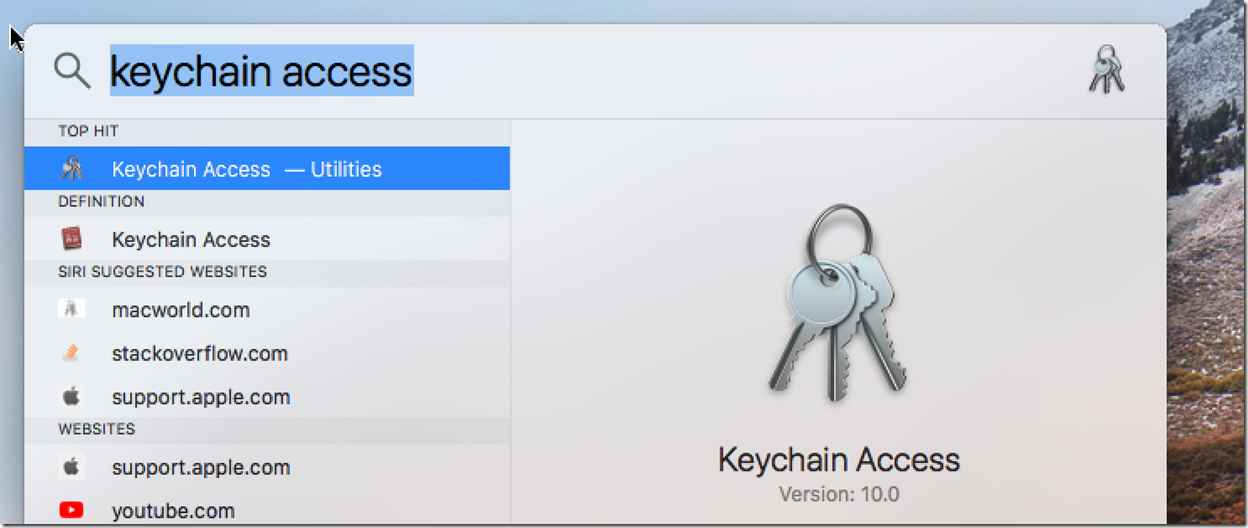Click the YouTube red play icon
Screen dimensions: 1248x528
coord(71,510)
